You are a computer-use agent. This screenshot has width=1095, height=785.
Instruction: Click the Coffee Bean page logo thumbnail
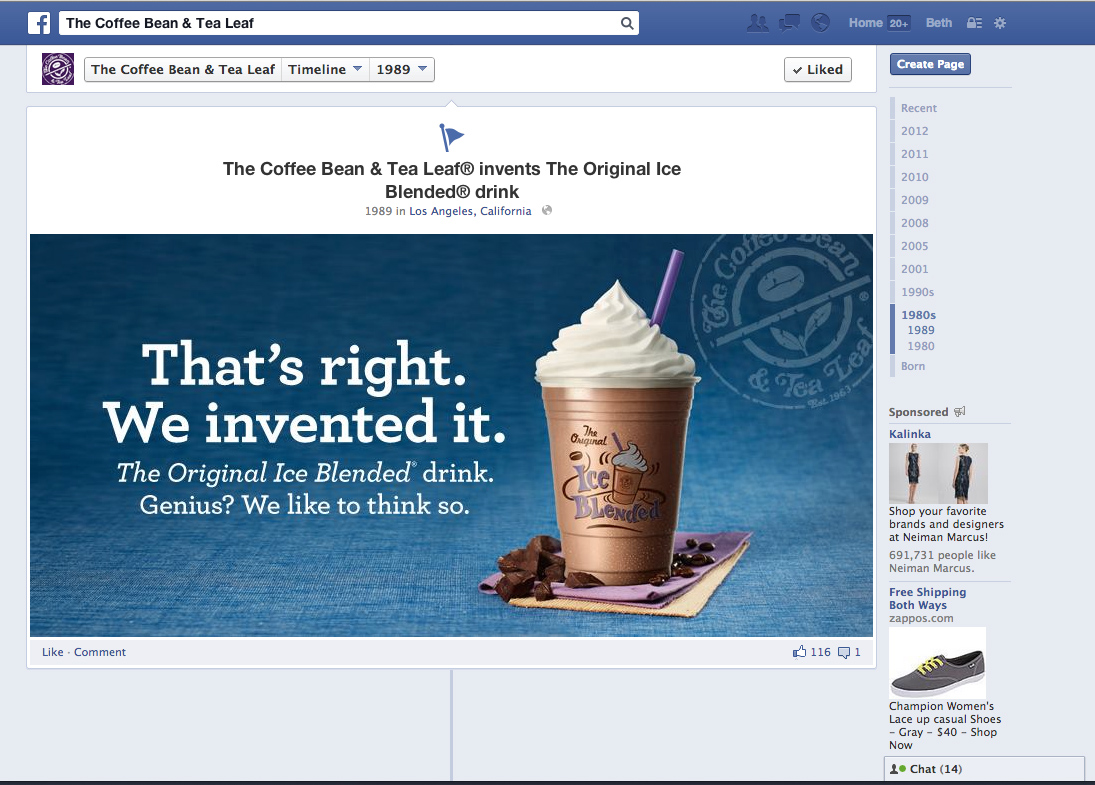point(58,69)
